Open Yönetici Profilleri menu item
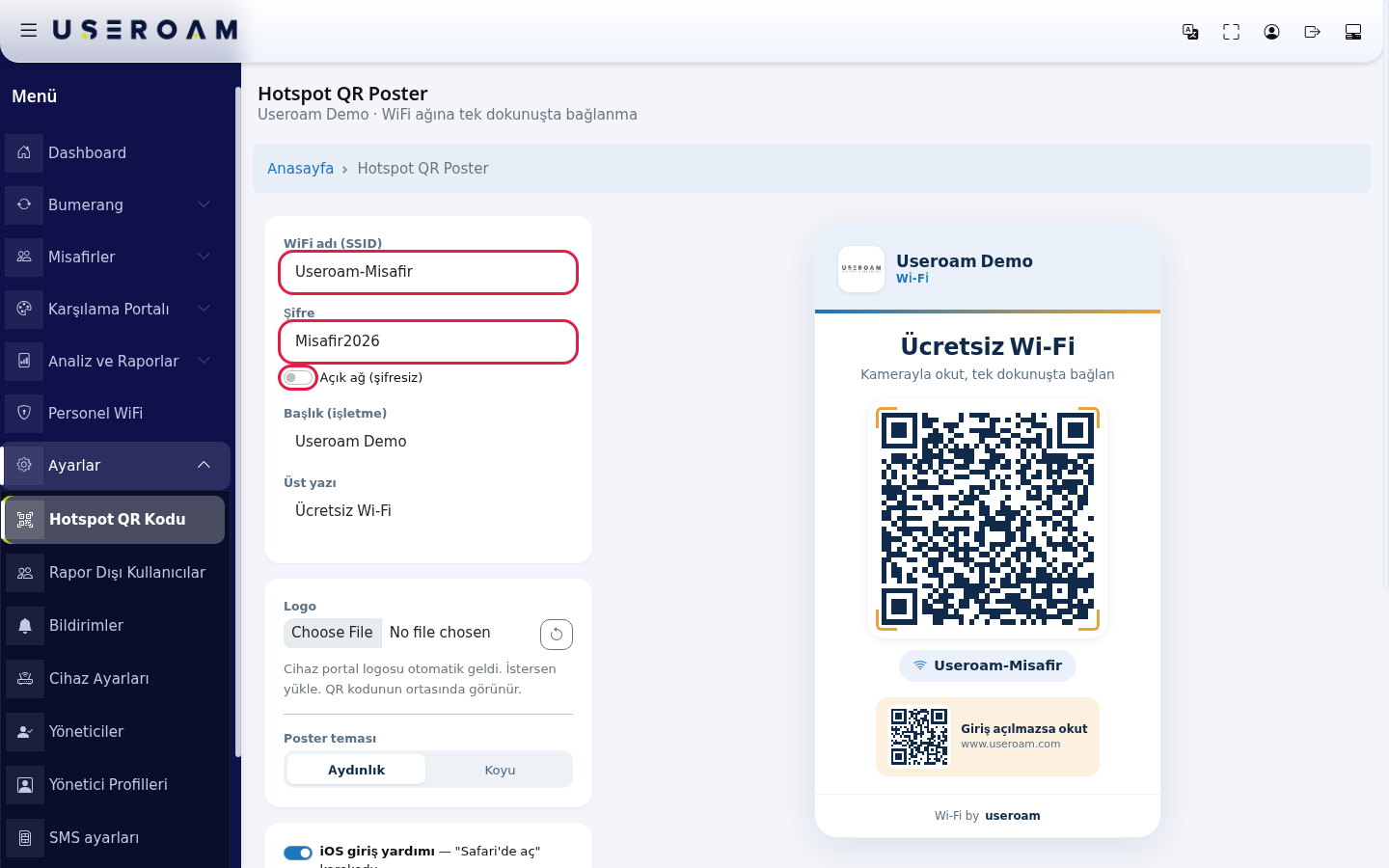1389x868 pixels. click(115, 784)
